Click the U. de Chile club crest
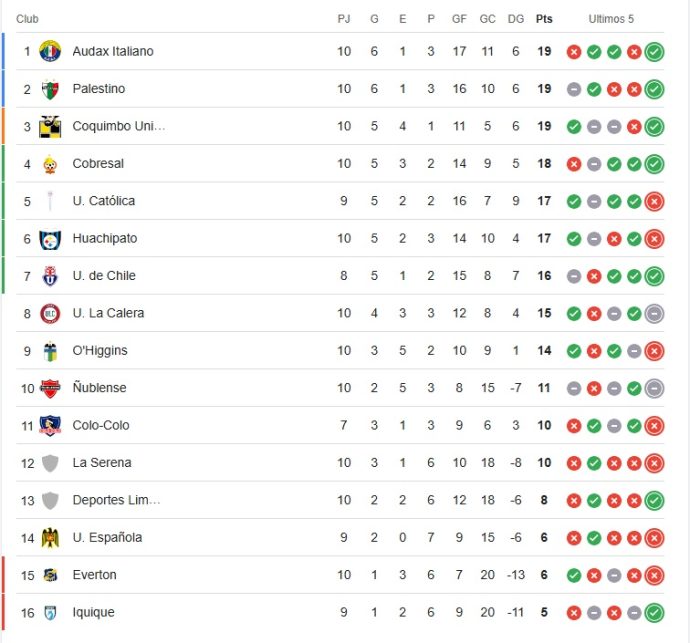 (50, 276)
